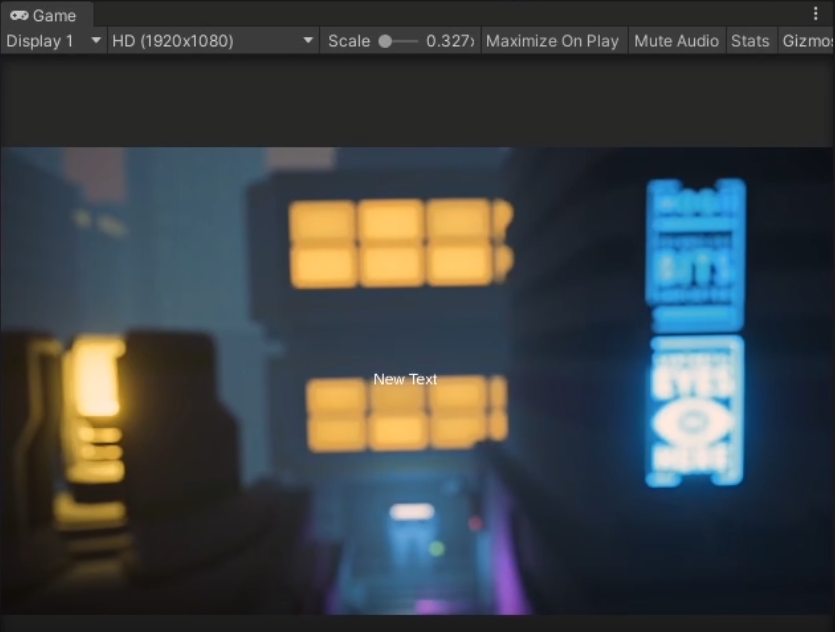Adjust the Scale slider

coord(397,41)
